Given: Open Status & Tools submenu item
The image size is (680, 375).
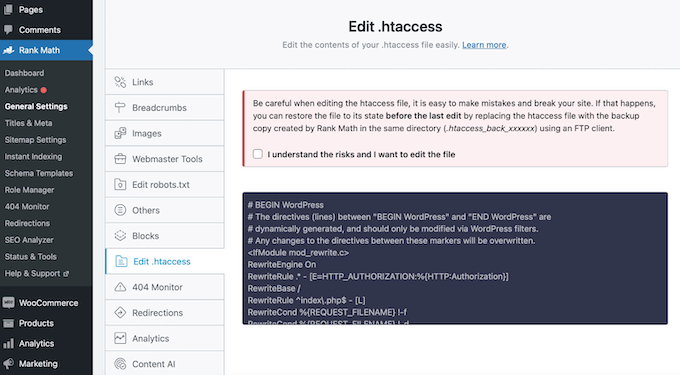Looking at the screenshot, I should click(30, 256).
